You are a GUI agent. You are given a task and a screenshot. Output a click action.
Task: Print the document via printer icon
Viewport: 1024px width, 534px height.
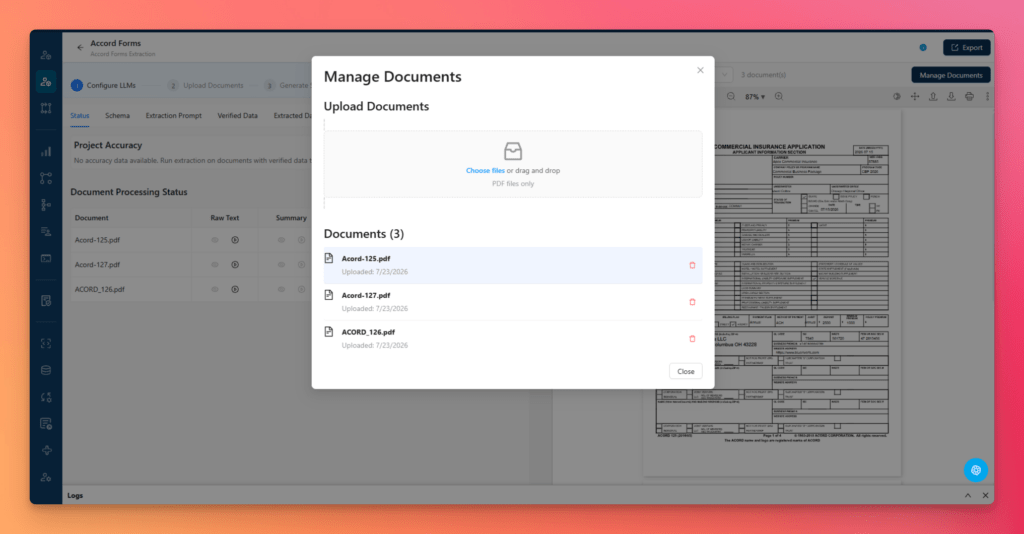(969, 97)
